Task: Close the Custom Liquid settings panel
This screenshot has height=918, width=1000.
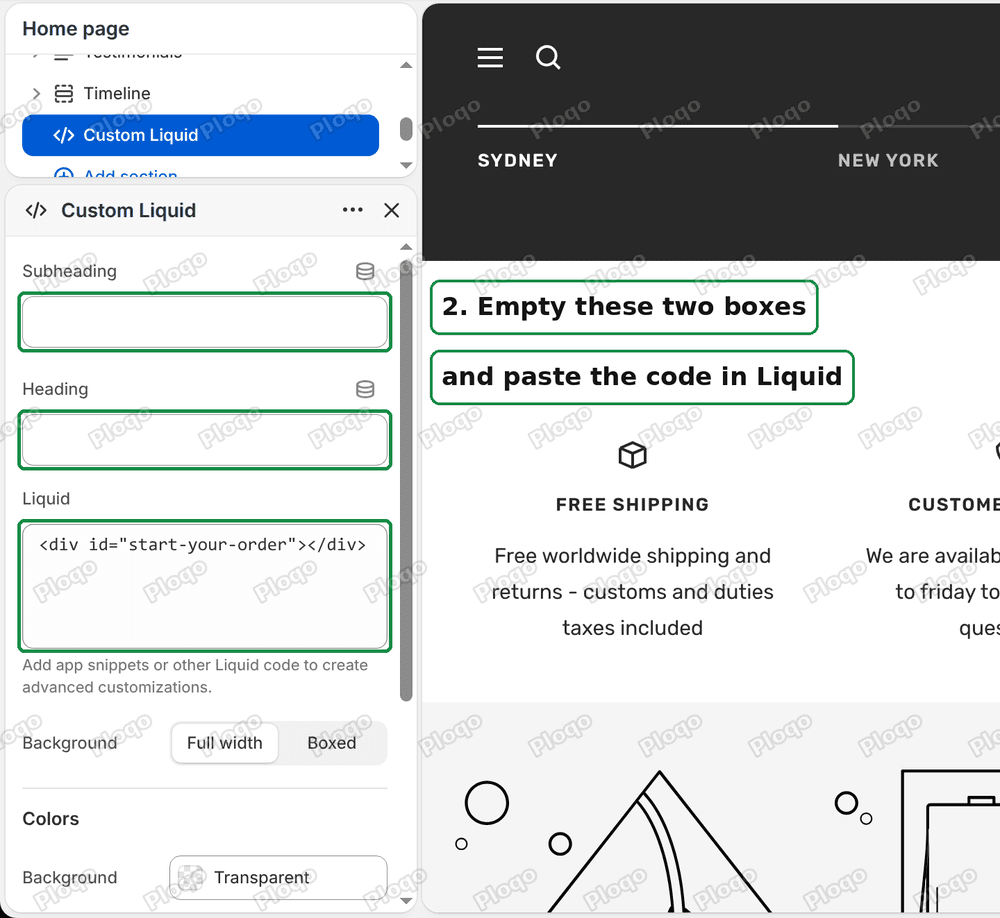Action: 392,211
